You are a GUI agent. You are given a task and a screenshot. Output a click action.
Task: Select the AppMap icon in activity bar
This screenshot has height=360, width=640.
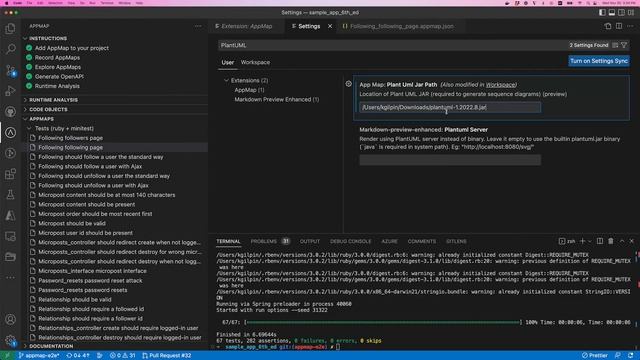coord(10,133)
